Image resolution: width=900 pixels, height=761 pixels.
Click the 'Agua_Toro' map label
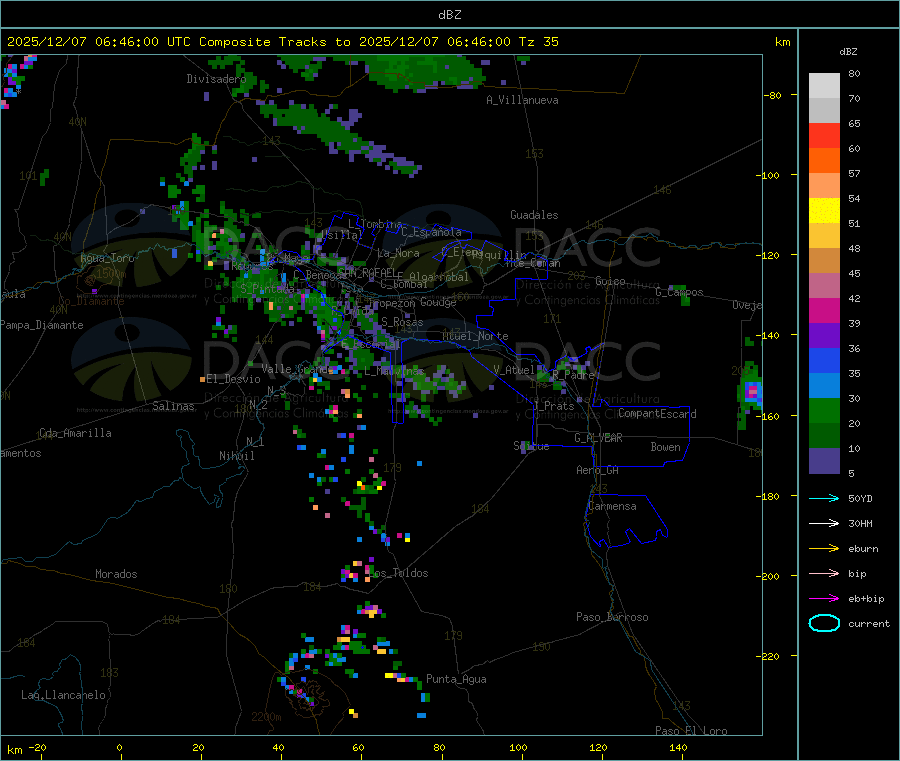point(107,258)
